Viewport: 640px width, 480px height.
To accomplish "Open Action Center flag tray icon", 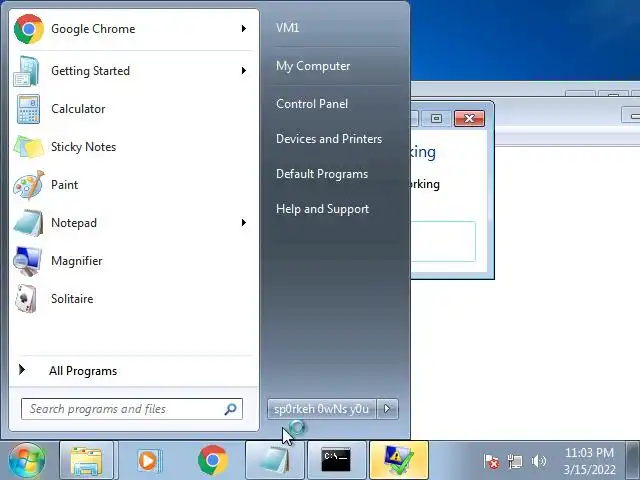I will [491, 462].
